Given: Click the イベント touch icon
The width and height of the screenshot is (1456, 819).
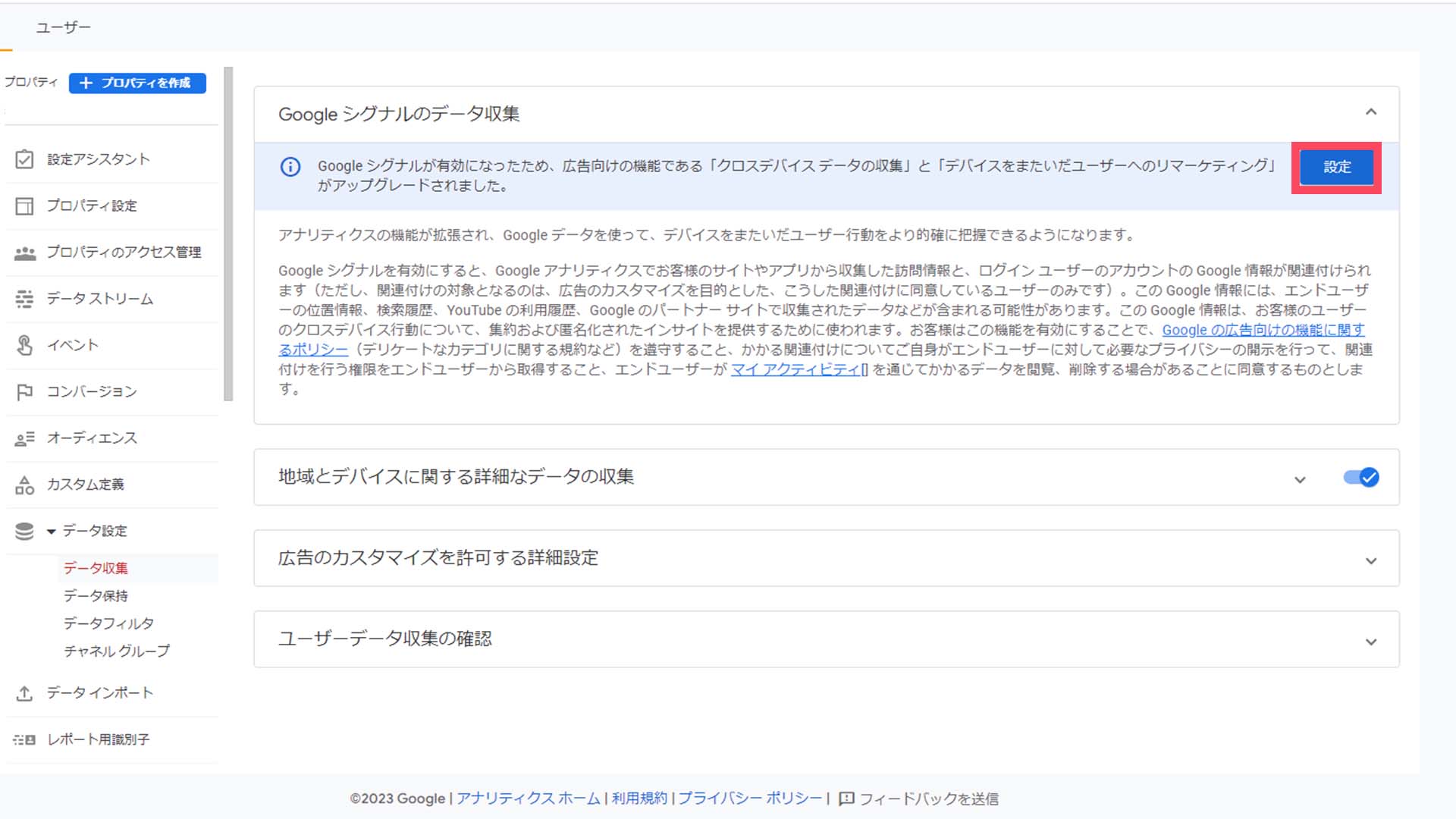Looking at the screenshot, I should tap(24, 345).
